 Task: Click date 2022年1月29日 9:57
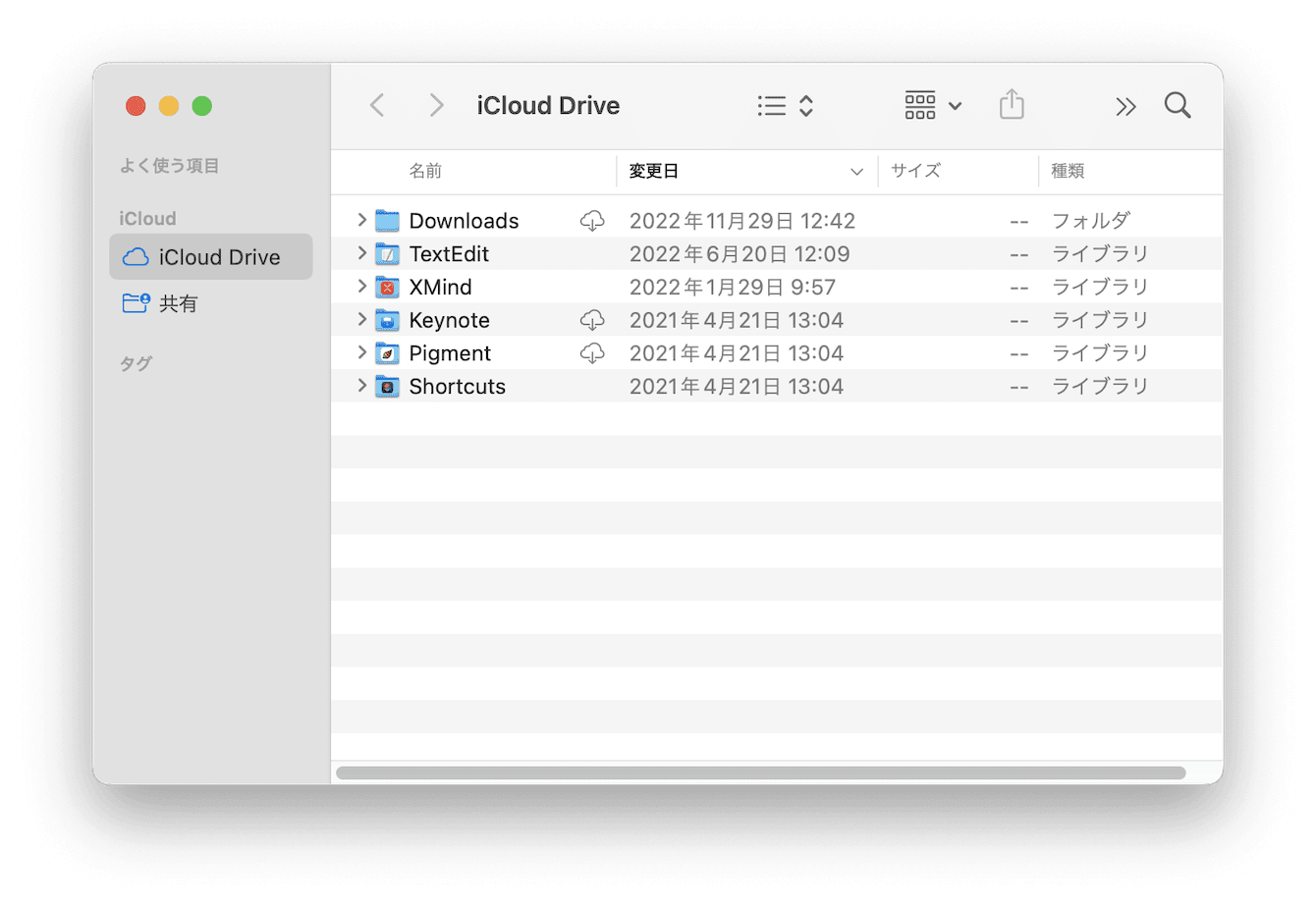[733, 287]
